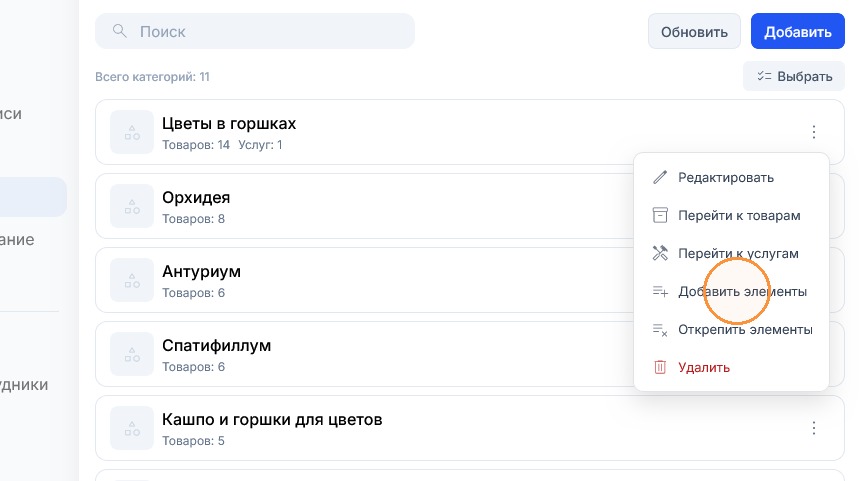Click the archive box goods icon
The width and height of the screenshot is (861, 481).
(x=660, y=215)
